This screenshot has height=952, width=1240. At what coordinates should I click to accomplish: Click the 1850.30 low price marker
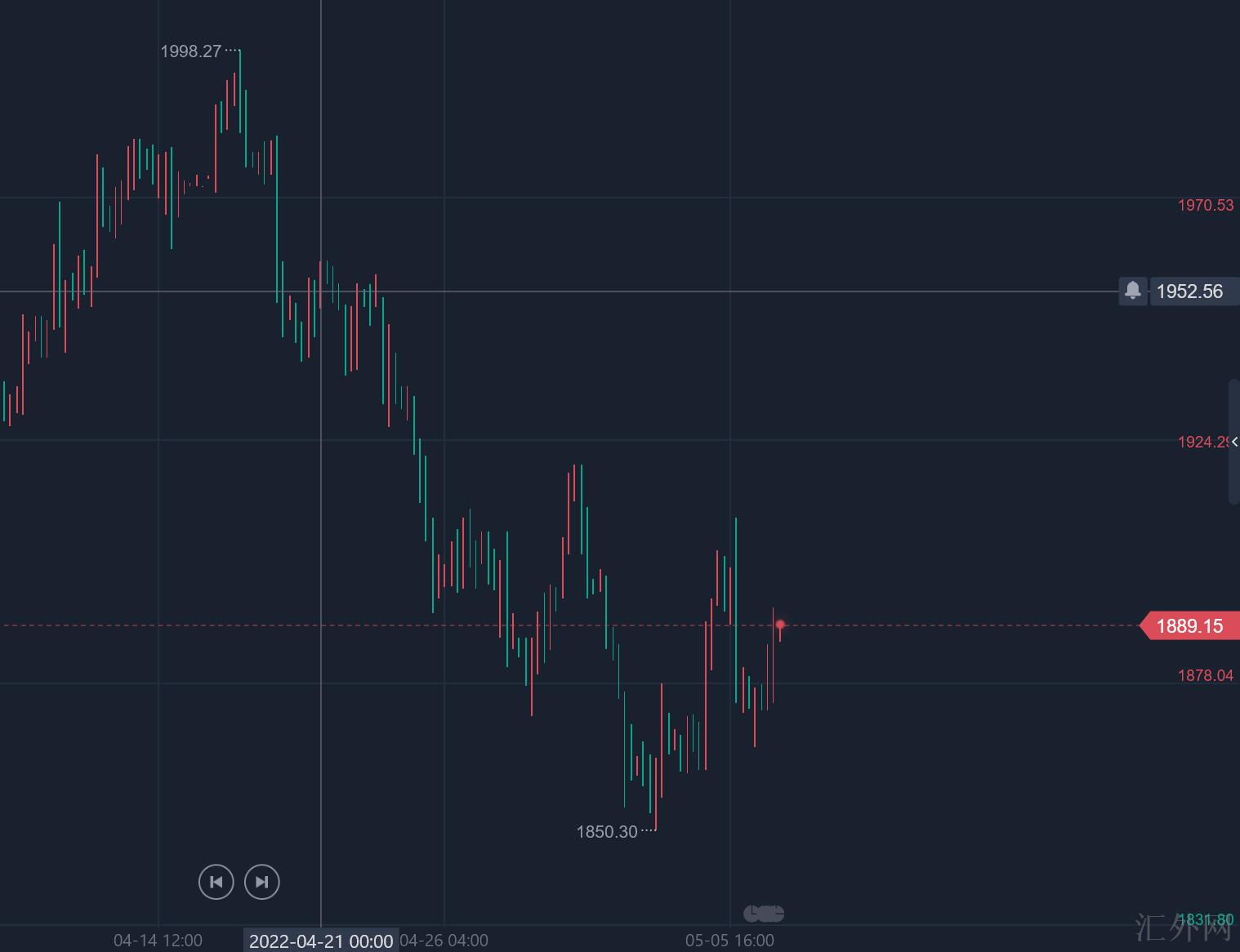[607, 832]
